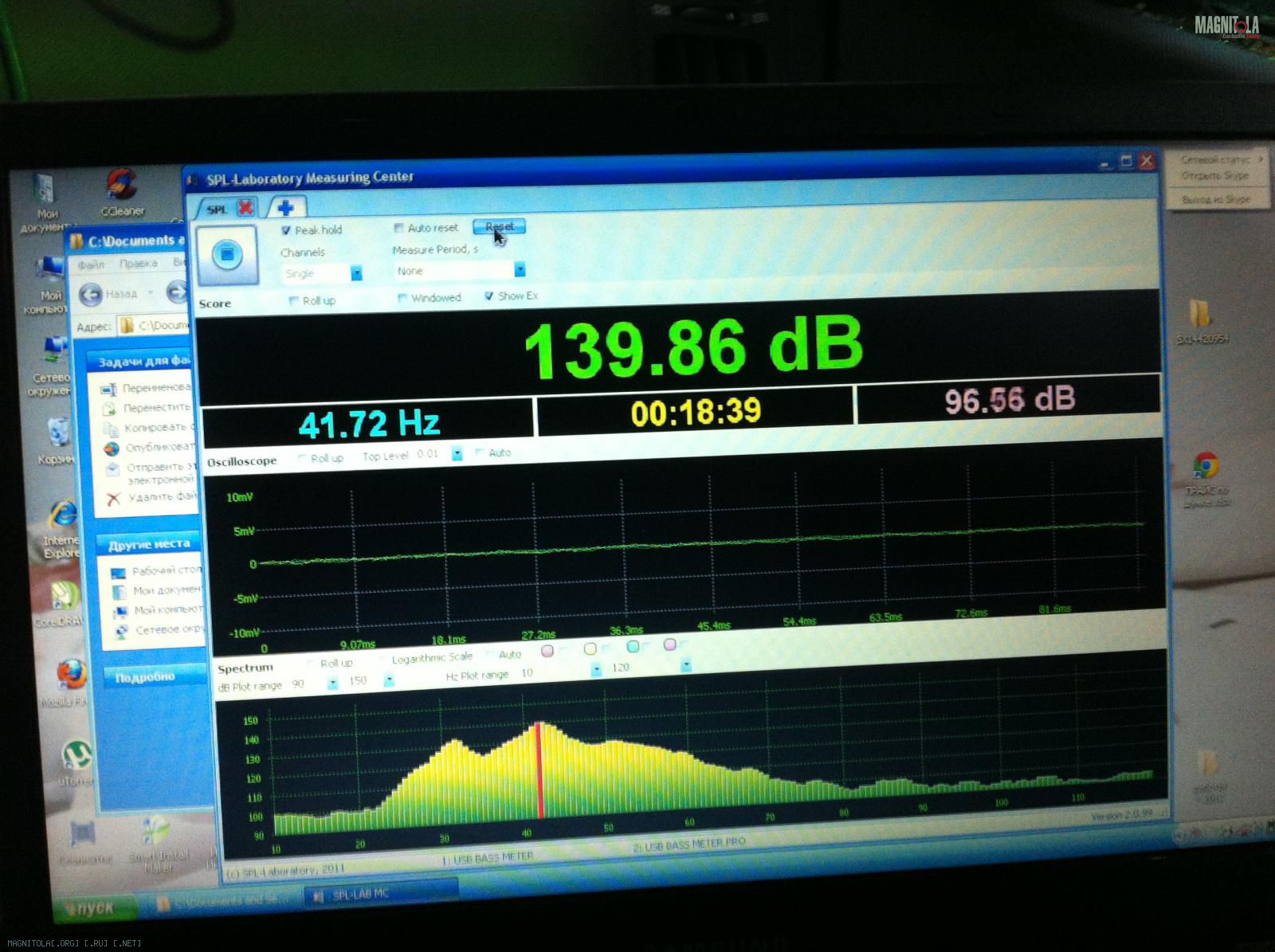This screenshot has height=952, width=1275.
Task: Enable the Auto reset checkbox
Action: 399,228
